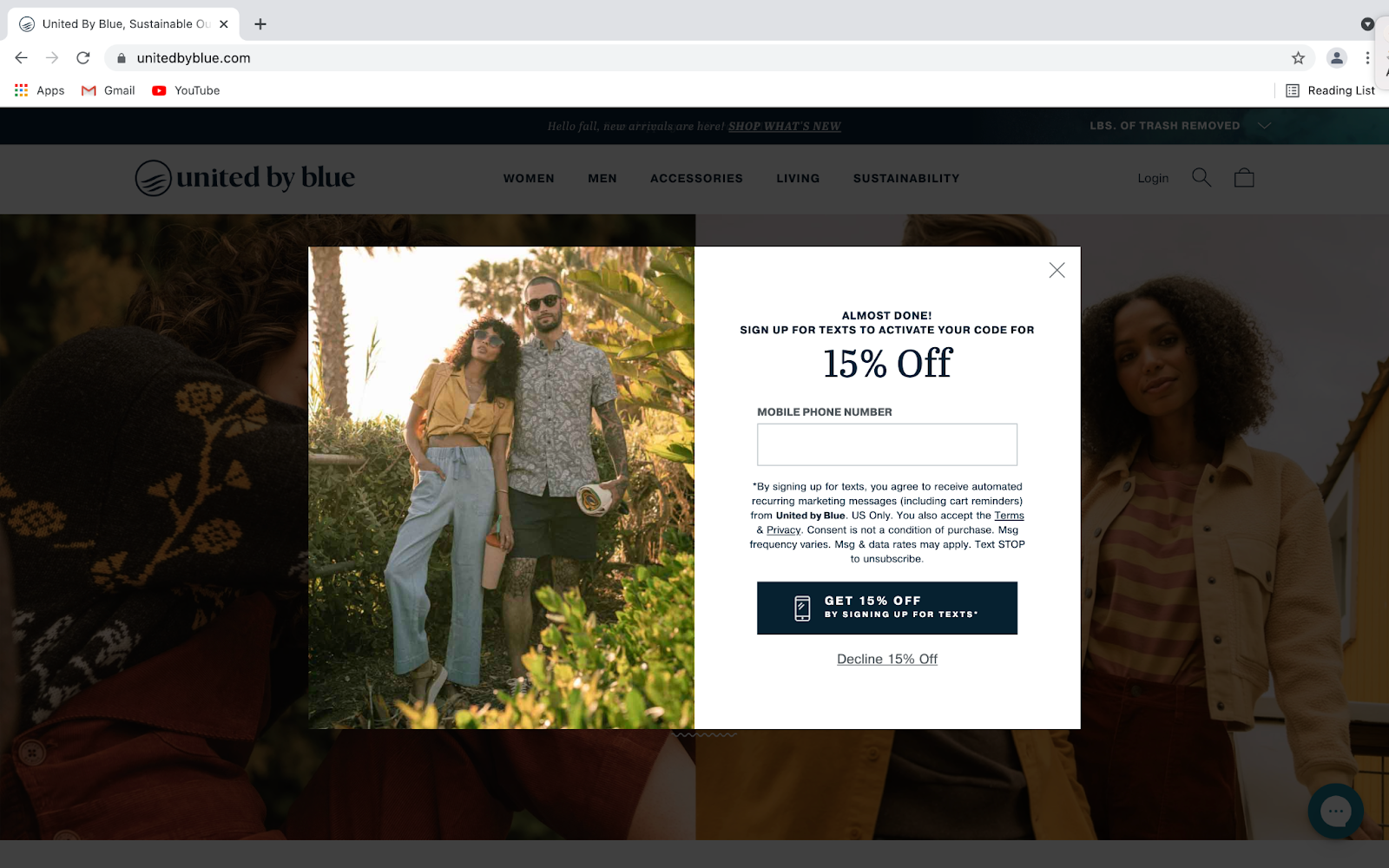Open the Terms link in disclaimer
The height and width of the screenshot is (868, 1389).
pos(1009,516)
